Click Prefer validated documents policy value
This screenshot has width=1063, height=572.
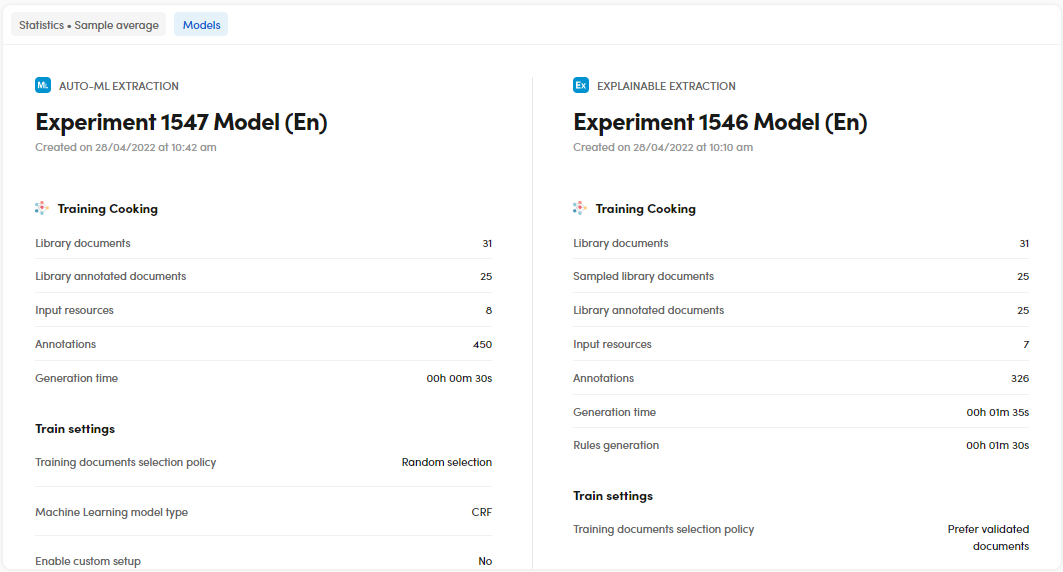(988, 538)
